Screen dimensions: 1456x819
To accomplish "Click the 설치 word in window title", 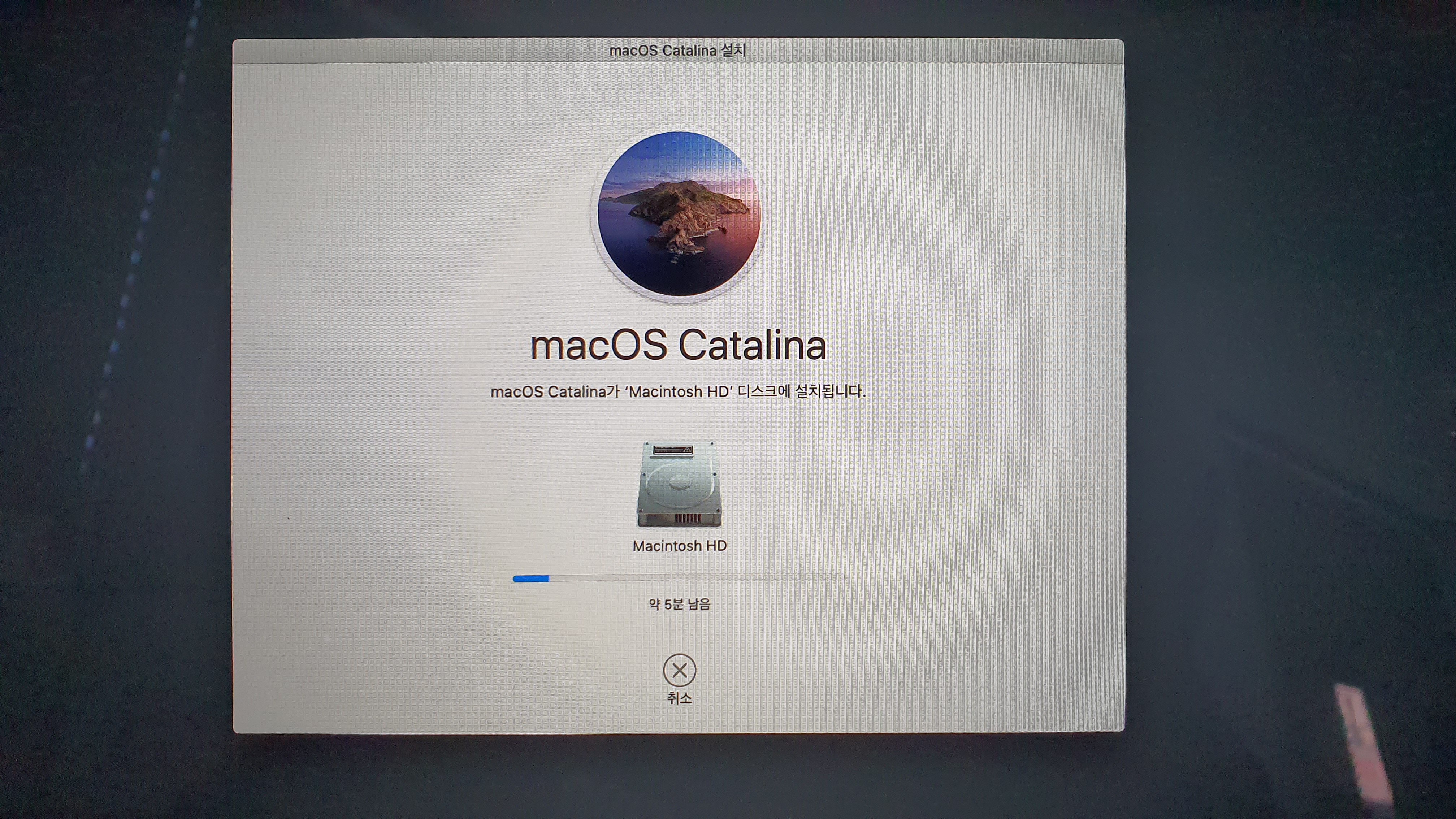I will [734, 51].
